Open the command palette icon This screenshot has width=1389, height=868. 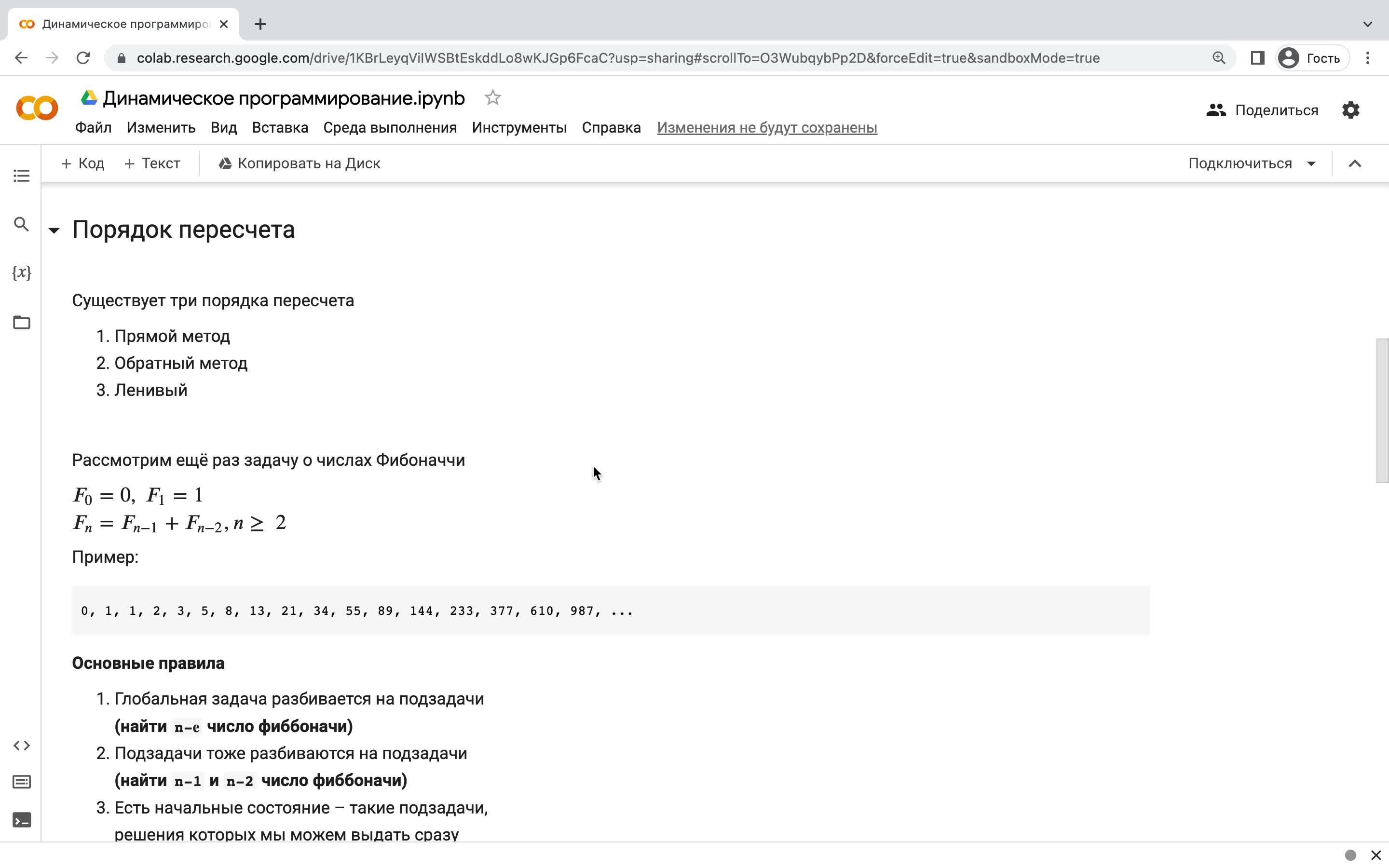[x=21, y=782]
